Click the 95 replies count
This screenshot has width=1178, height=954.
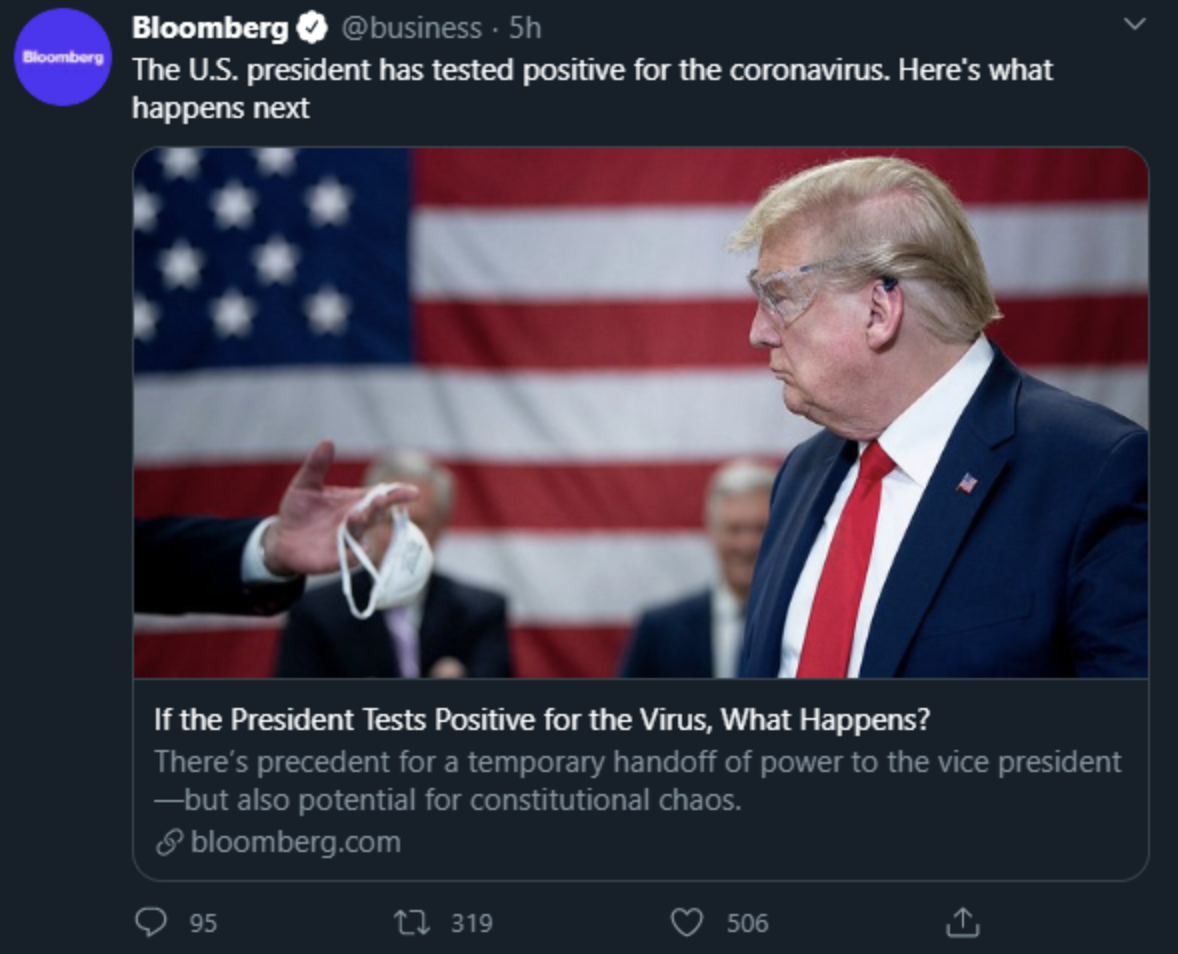click(x=203, y=922)
